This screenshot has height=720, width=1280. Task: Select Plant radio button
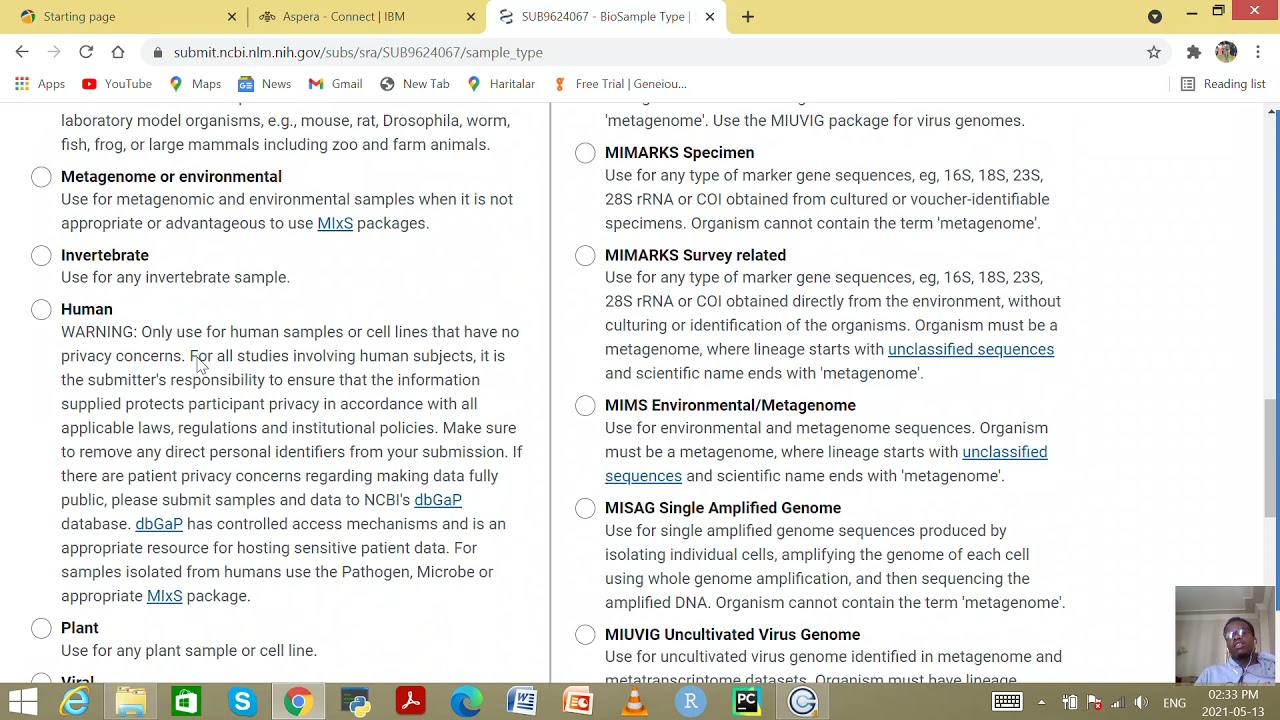41,628
